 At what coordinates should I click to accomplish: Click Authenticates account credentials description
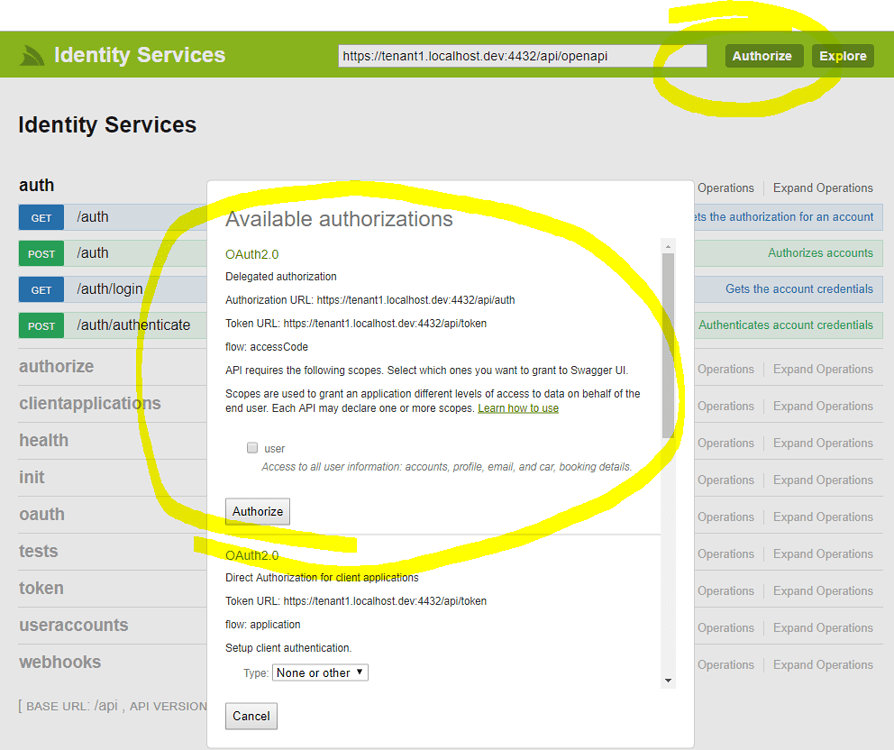786,325
